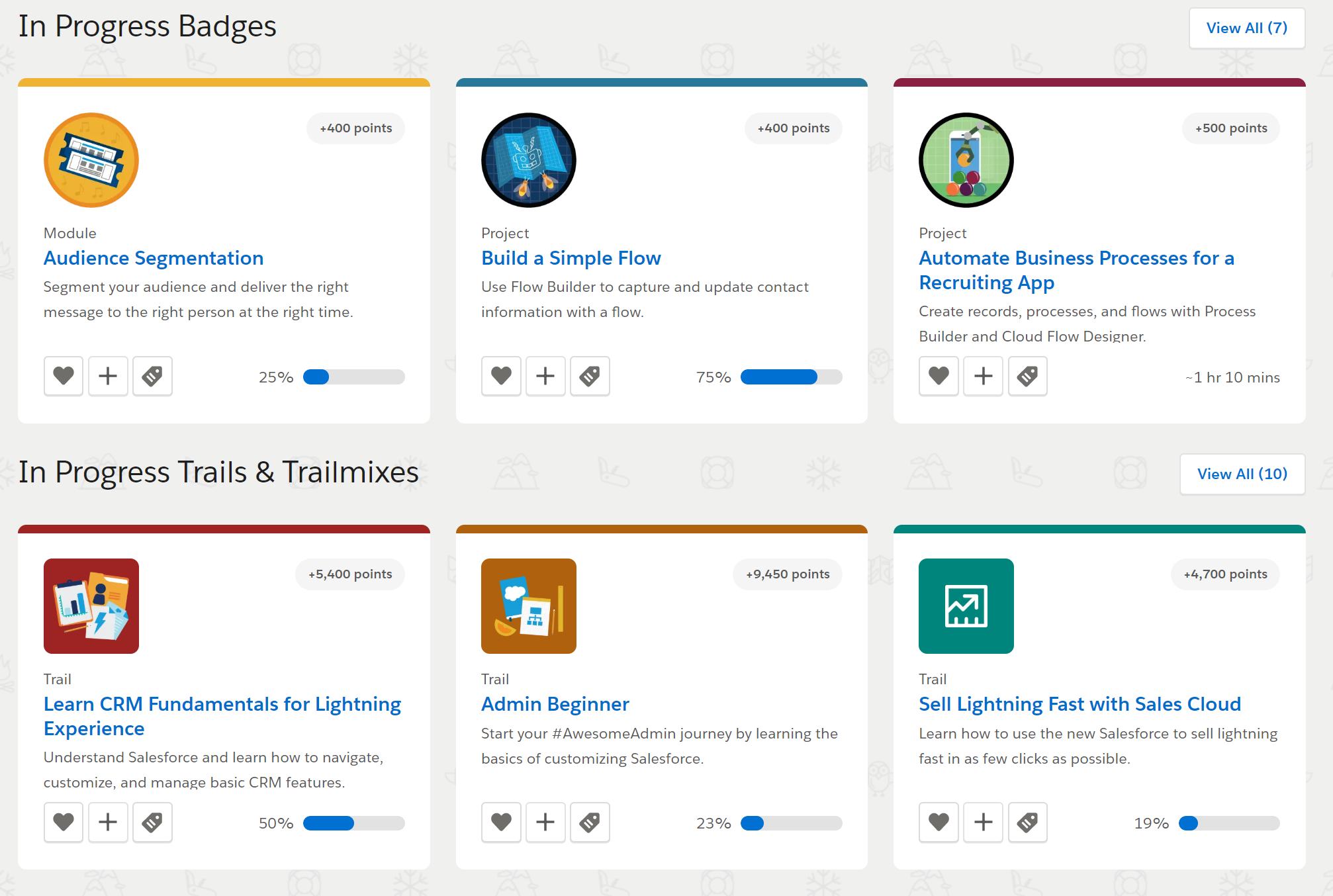Click the Learn CRM Fundamentals trail image

point(91,606)
